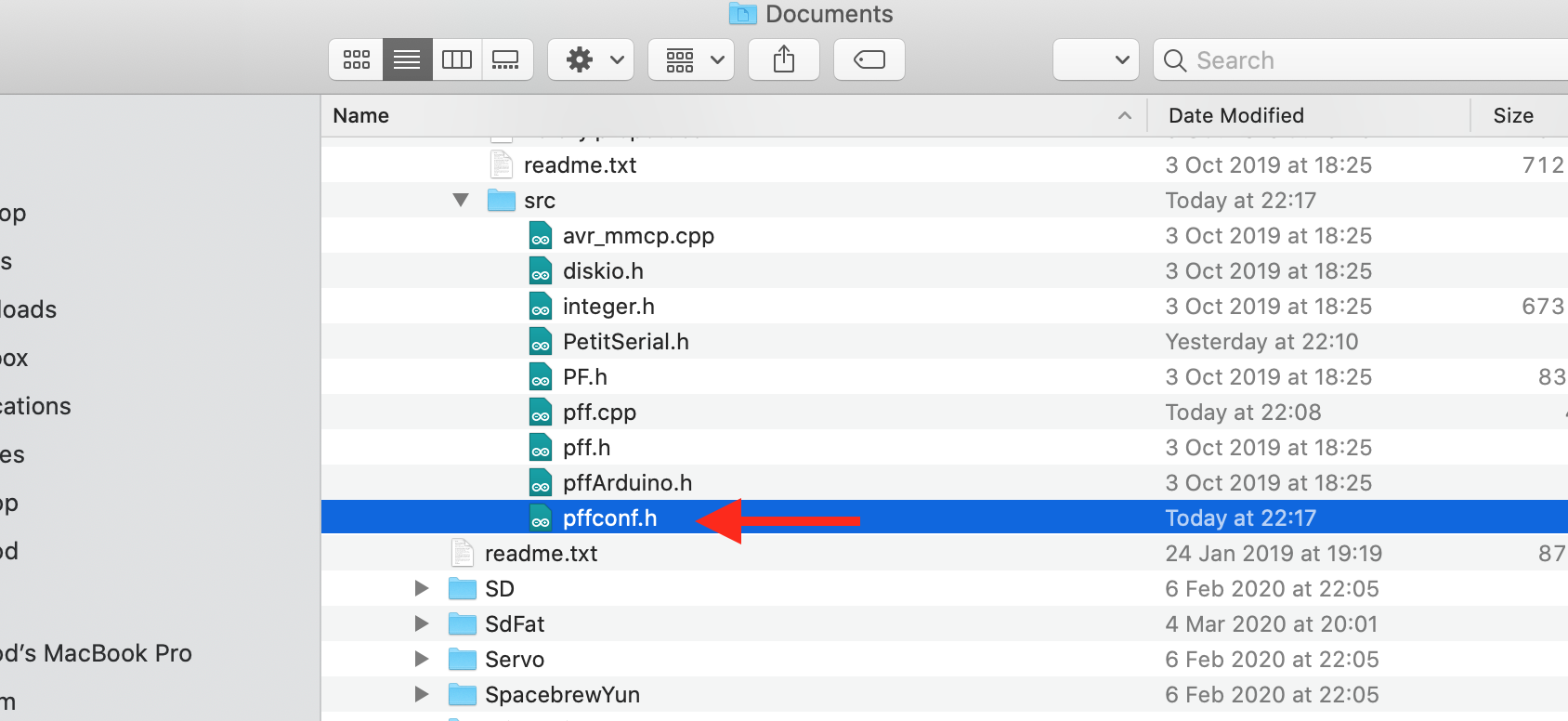Sort by Name column header

click(x=361, y=116)
